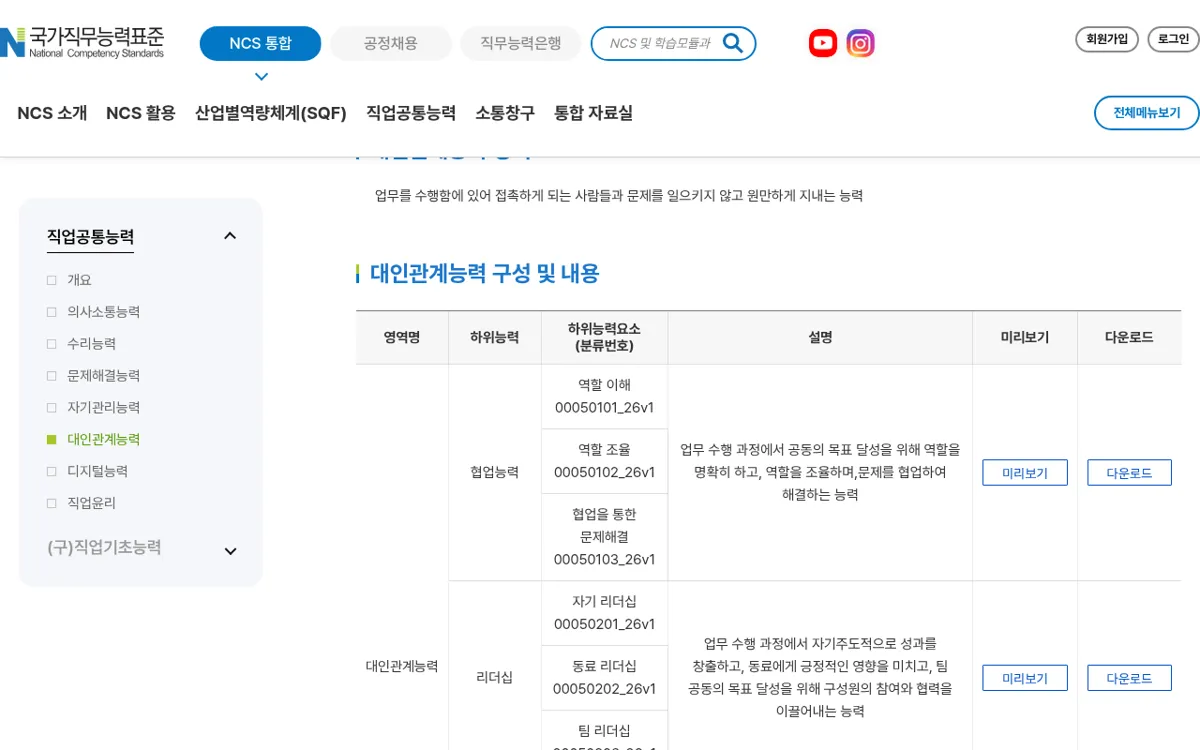Expand the (구)직업기초능력 sidebar section

click(x=230, y=551)
